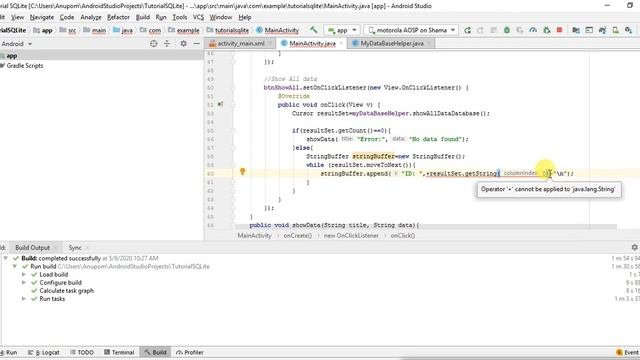Open the Event Log button
This screenshot has width=640, height=360.
tap(628, 352)
